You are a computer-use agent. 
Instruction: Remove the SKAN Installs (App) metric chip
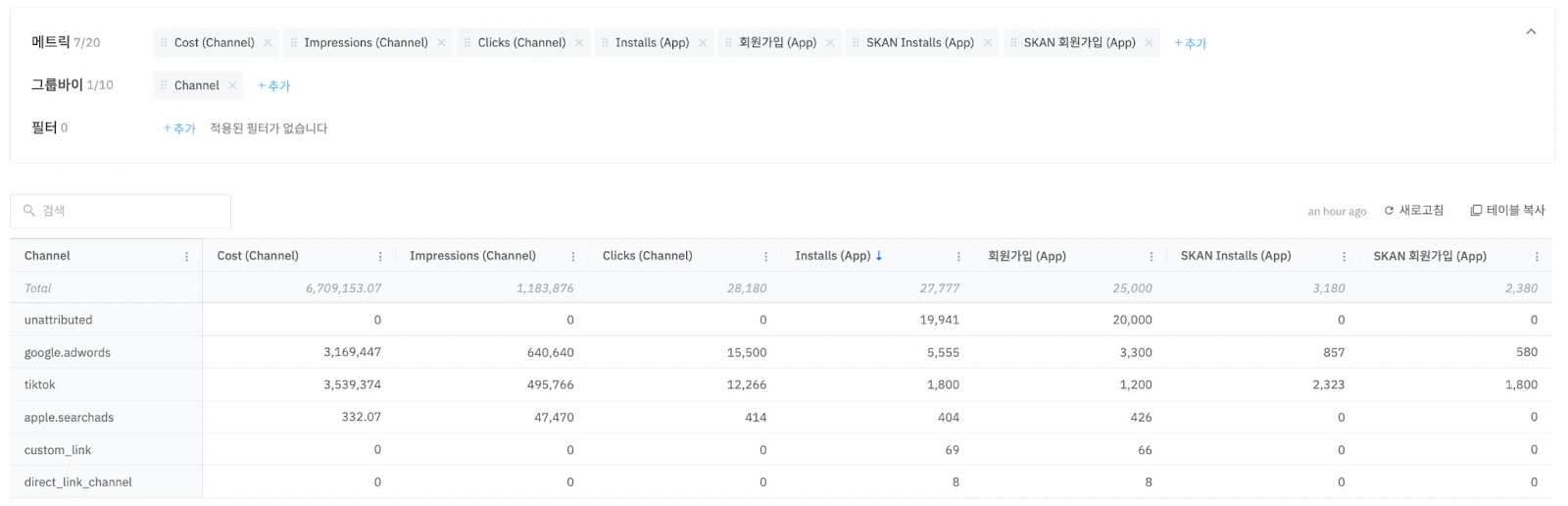987,43
